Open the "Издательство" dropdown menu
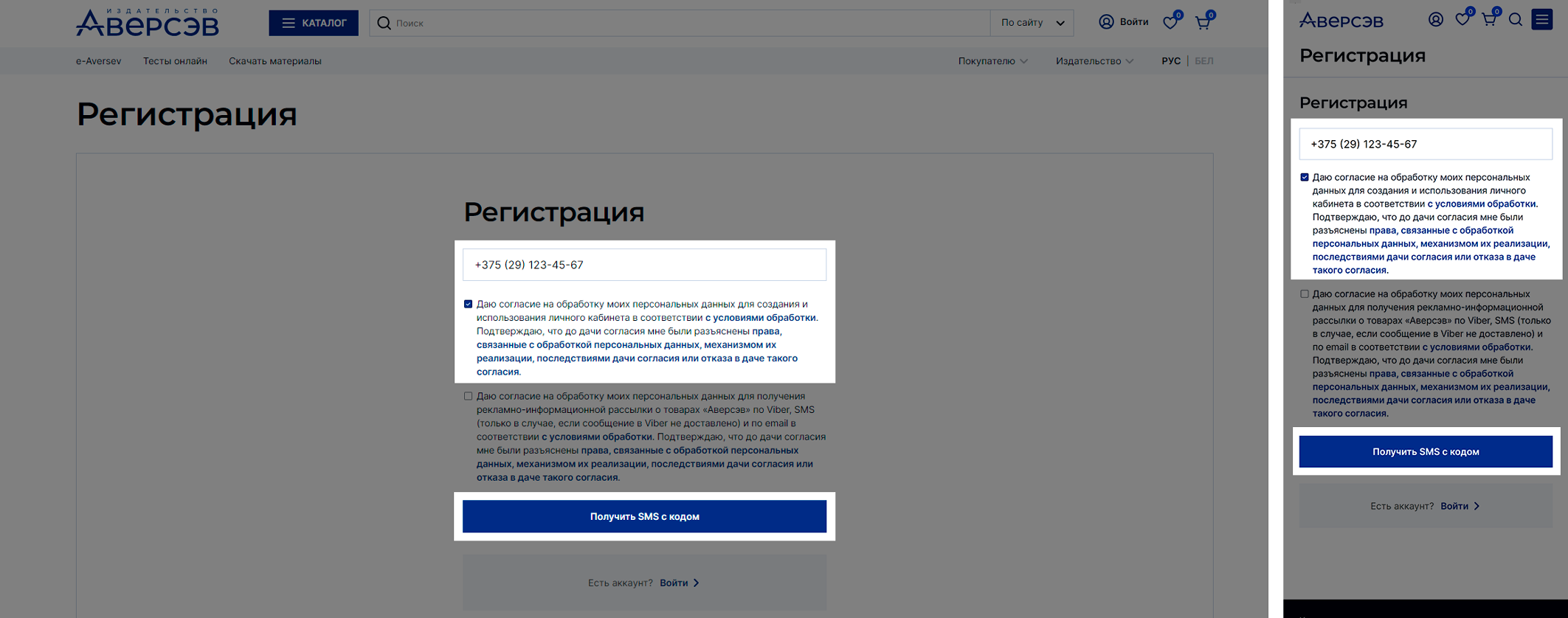Viewport: 1568px width, 618px height. coord(1094,61)
